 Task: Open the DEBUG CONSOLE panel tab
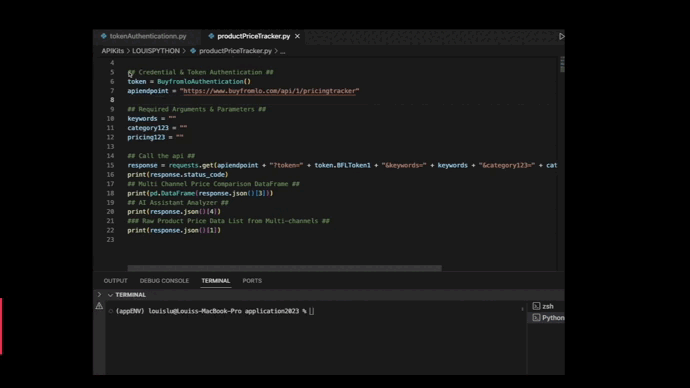tap(164, 281)
